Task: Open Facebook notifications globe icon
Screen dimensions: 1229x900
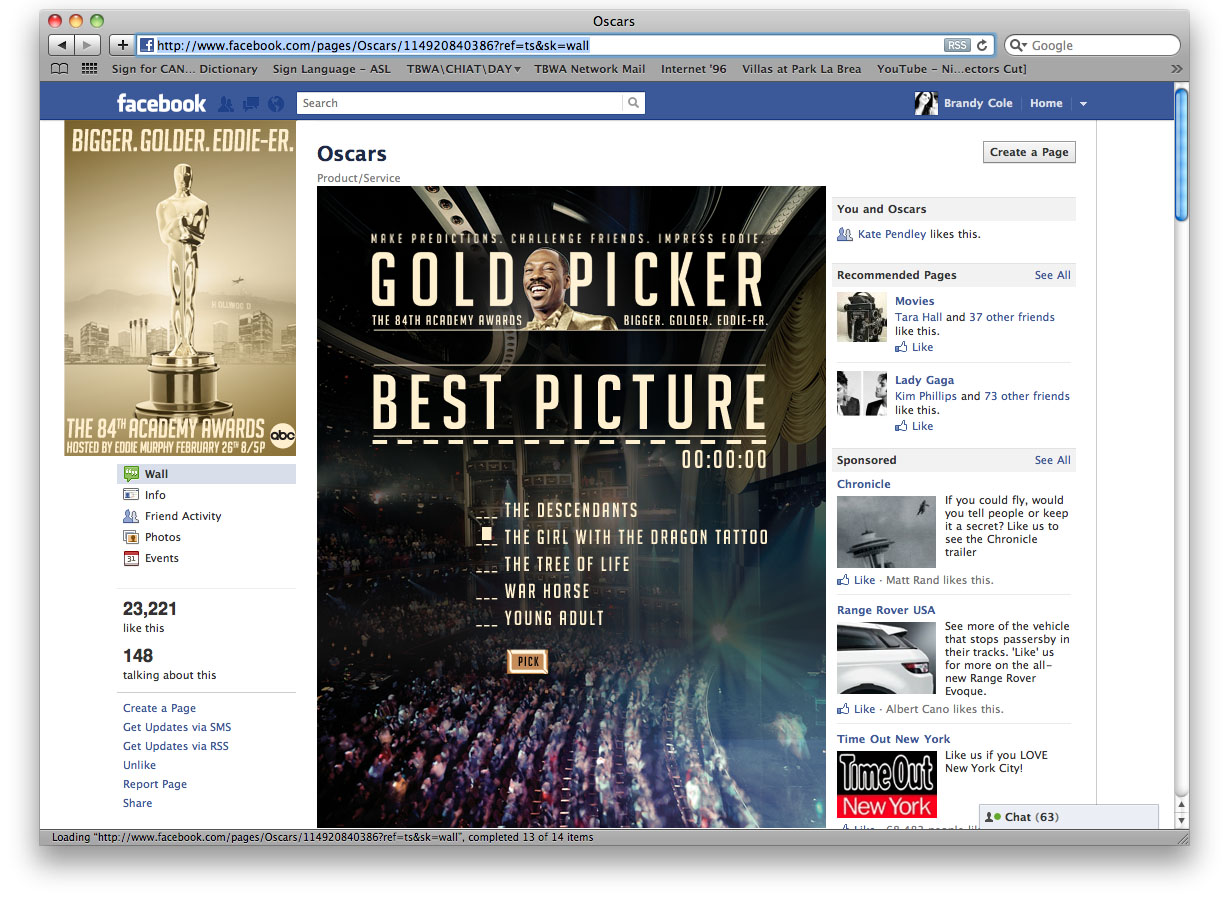Action: (276, 103)
